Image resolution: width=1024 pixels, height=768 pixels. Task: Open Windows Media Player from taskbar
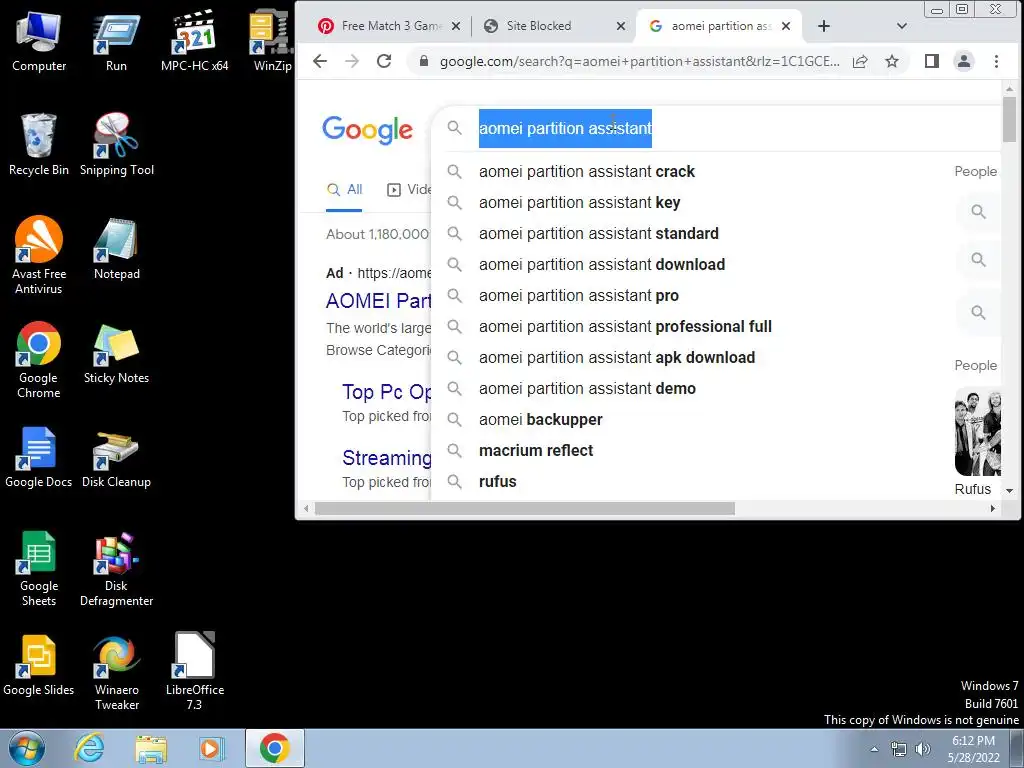click(212, 748)
